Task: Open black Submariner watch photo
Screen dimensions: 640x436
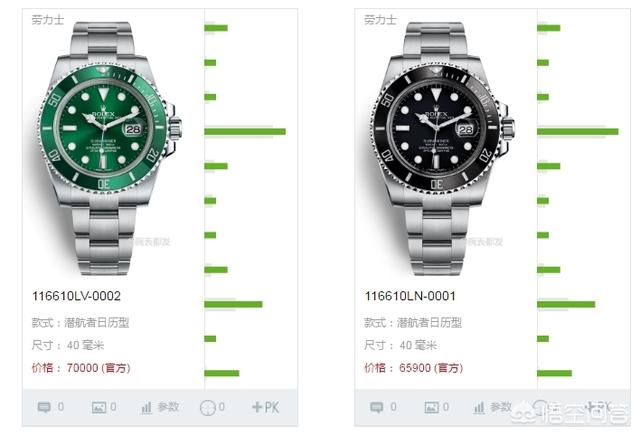Action: tap(440, 149)
